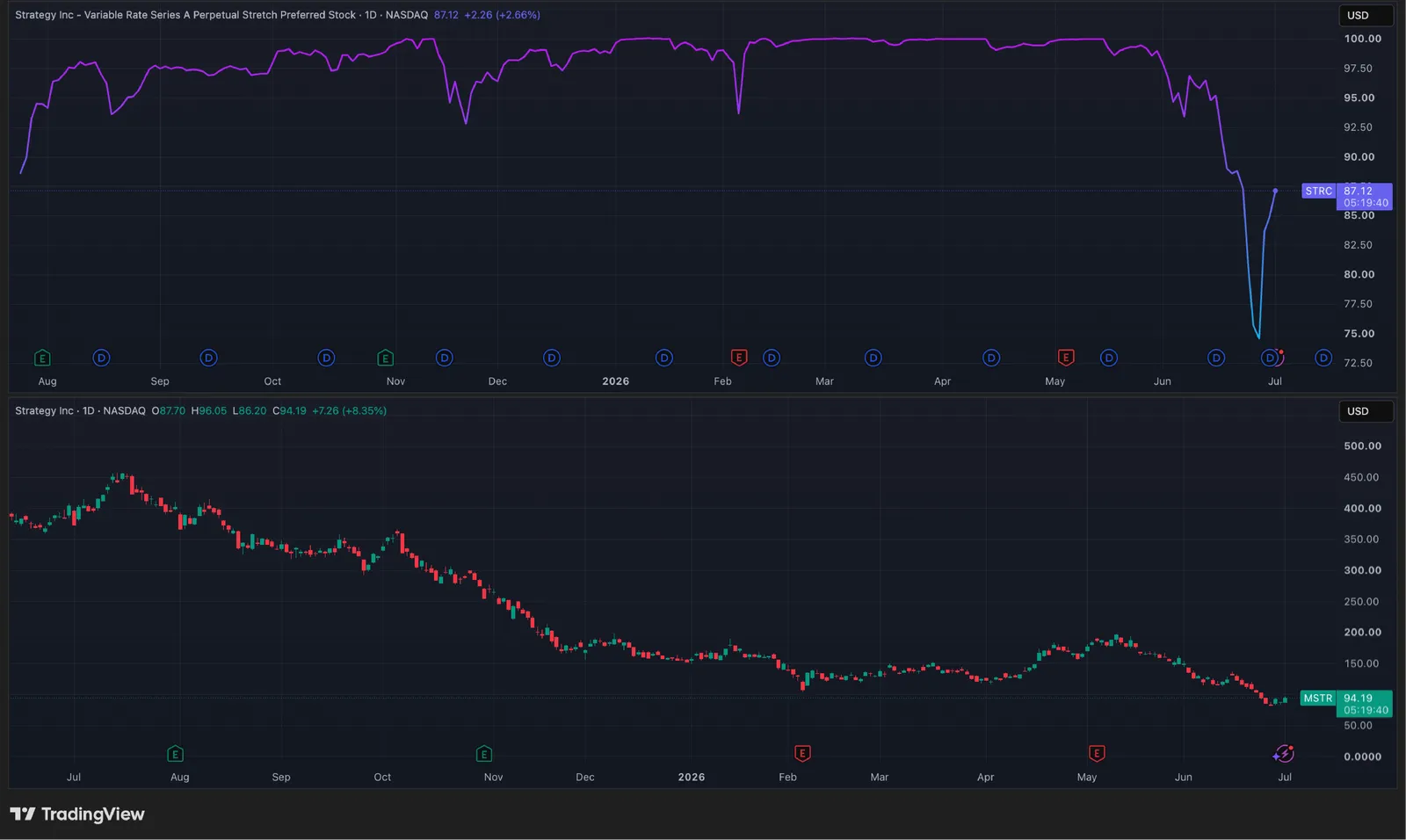Viewport: 1406px width, 840px height.
Task: Click 0.0000 on the MSTR price axis
Action: [x=1362, y=757]
